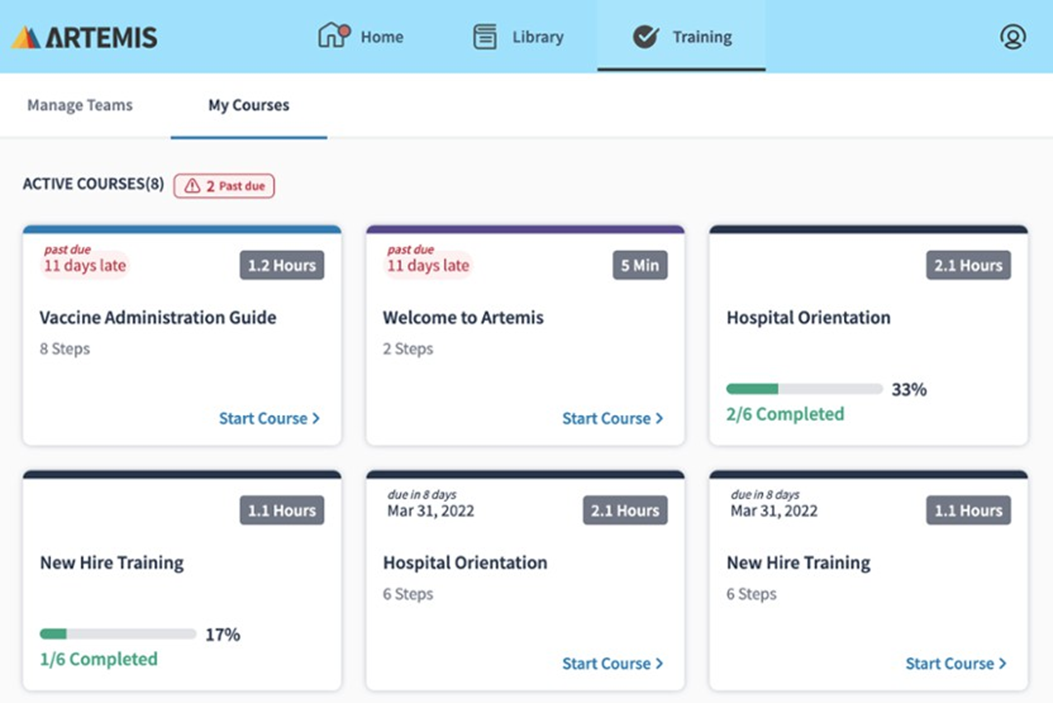Click the 2/6 Completed status text
The width and height of the screenshot is (1053, 703).
(785, 414)
